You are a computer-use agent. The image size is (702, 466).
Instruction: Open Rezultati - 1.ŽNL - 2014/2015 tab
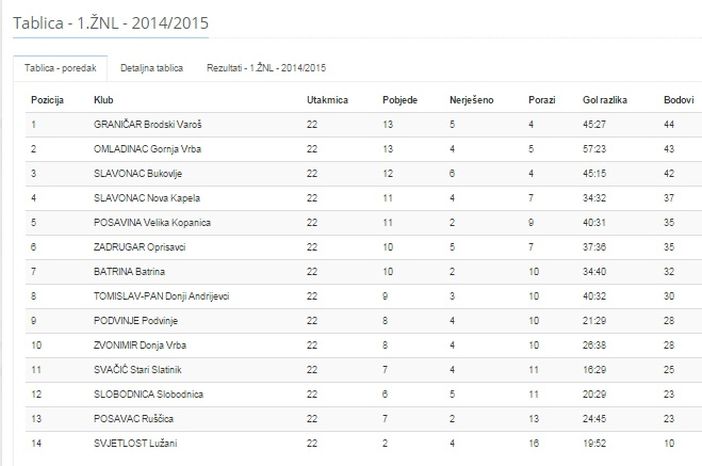click(x=266, y=68)
